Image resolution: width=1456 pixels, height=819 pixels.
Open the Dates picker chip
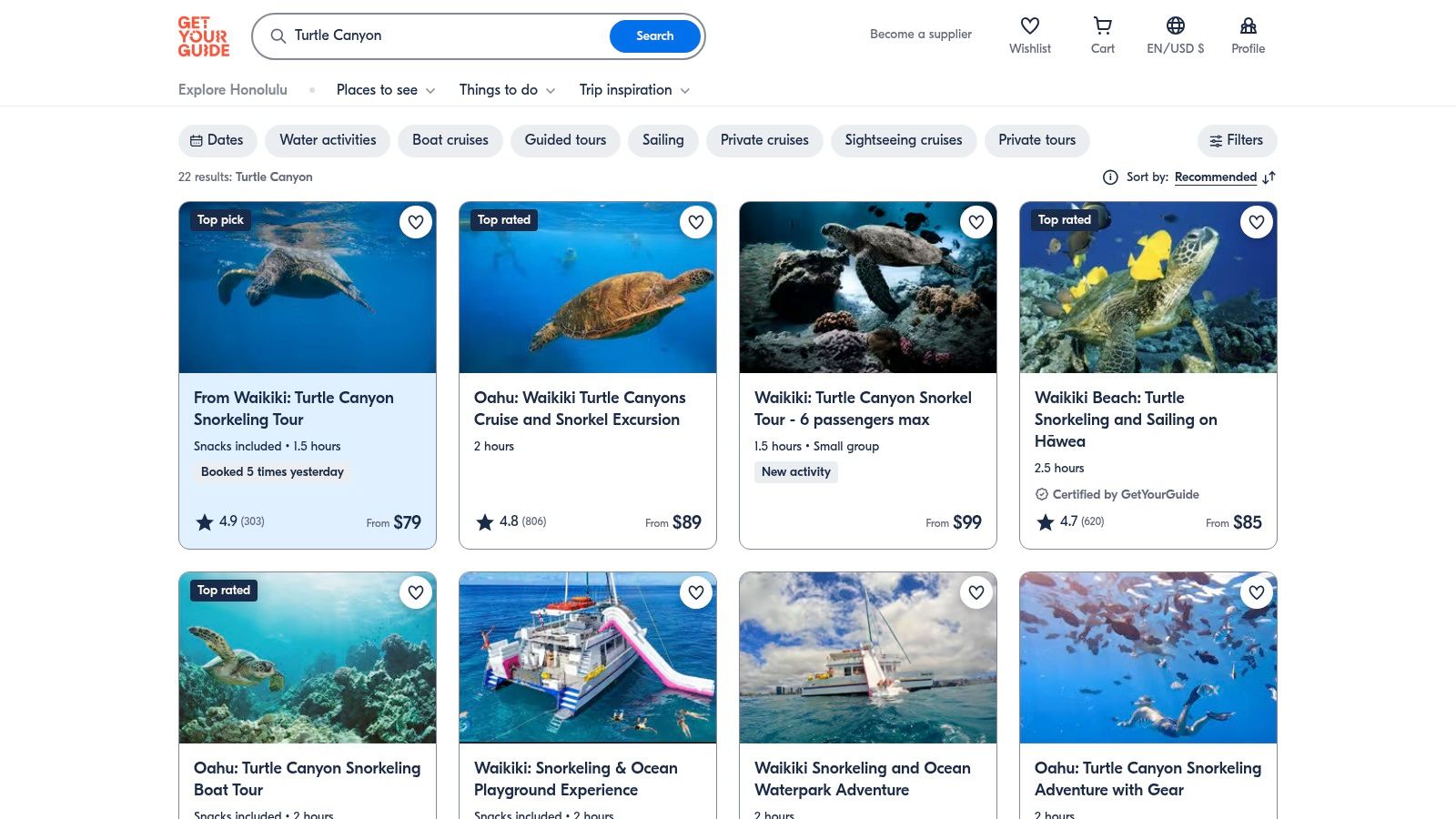217,140
